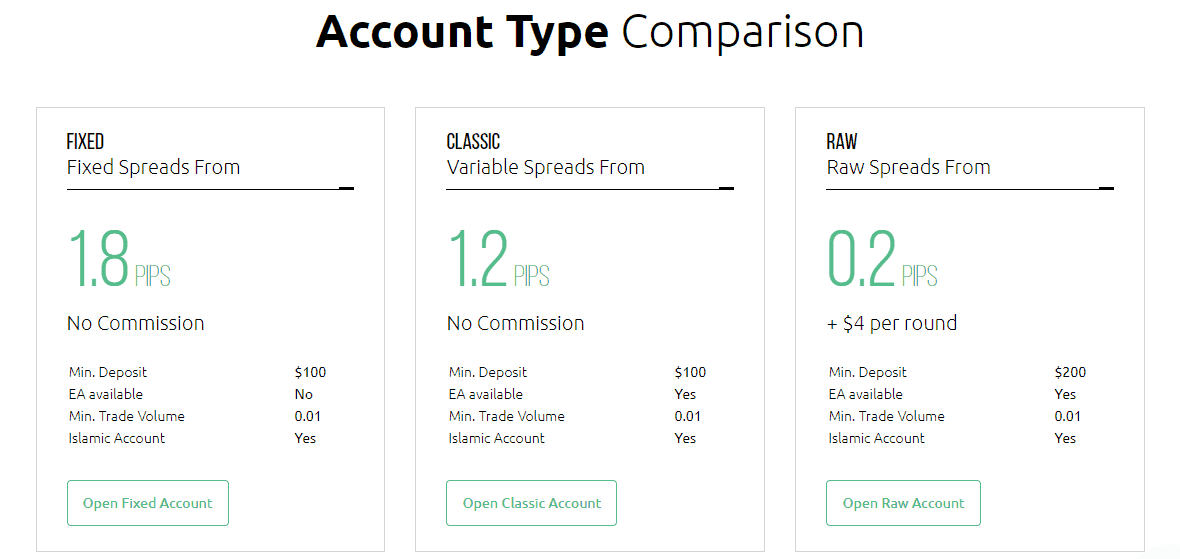
Task: Click the RAW account title
Action: coord(842,142)
